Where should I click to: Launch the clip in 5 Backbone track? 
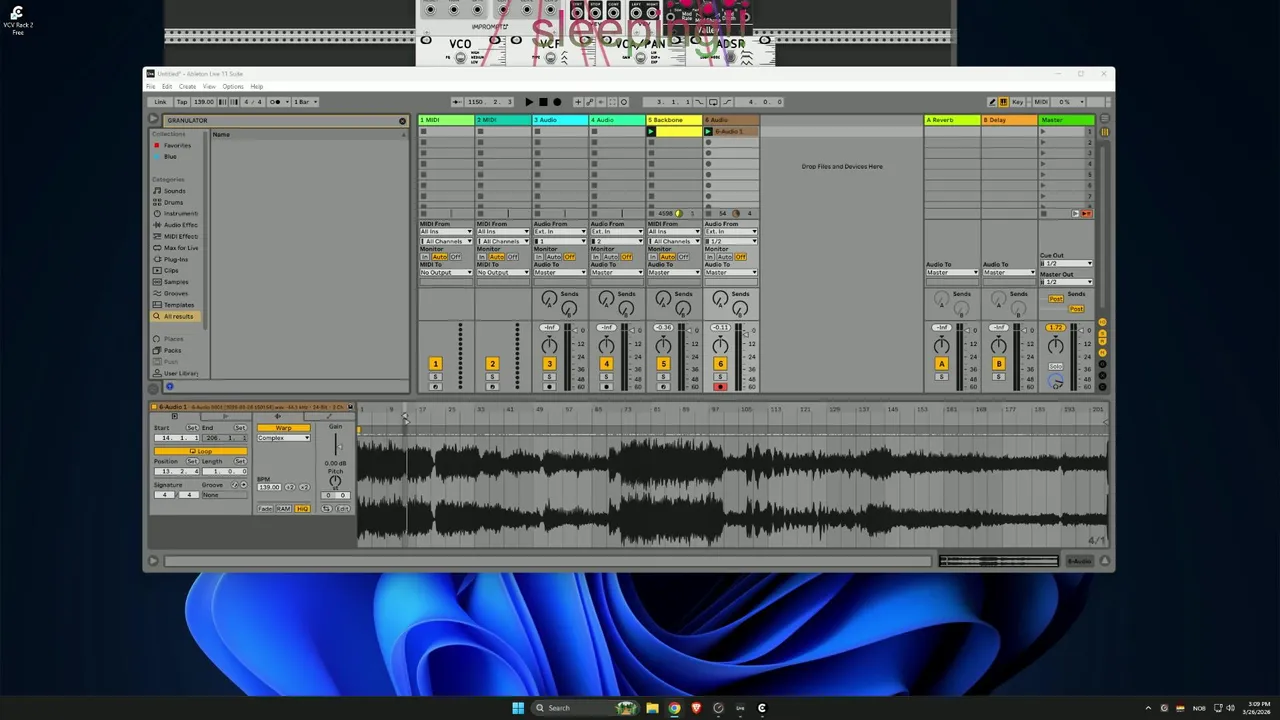[x=652, y=132]
